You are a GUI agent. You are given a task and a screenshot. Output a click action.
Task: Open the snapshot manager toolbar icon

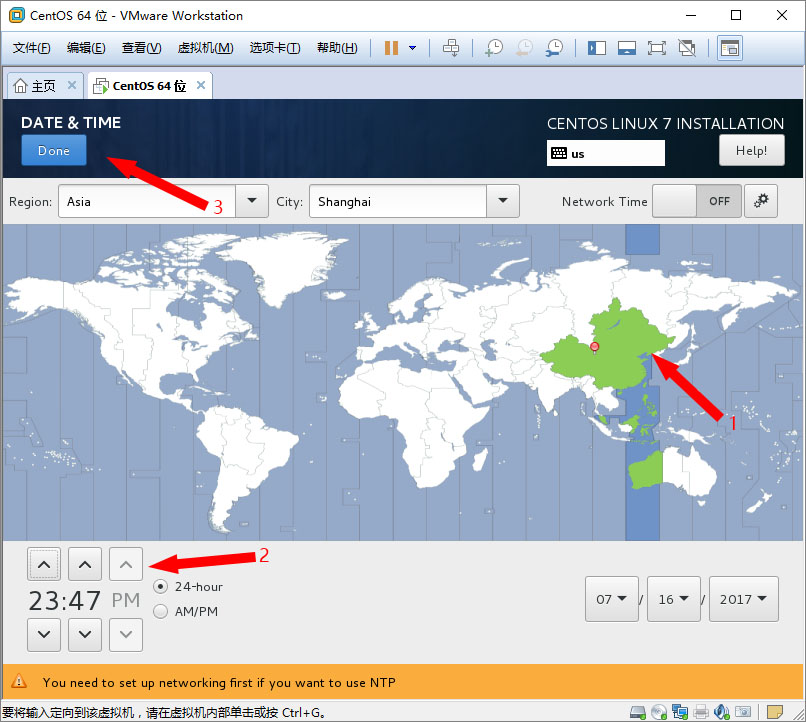tap(553, 48)
